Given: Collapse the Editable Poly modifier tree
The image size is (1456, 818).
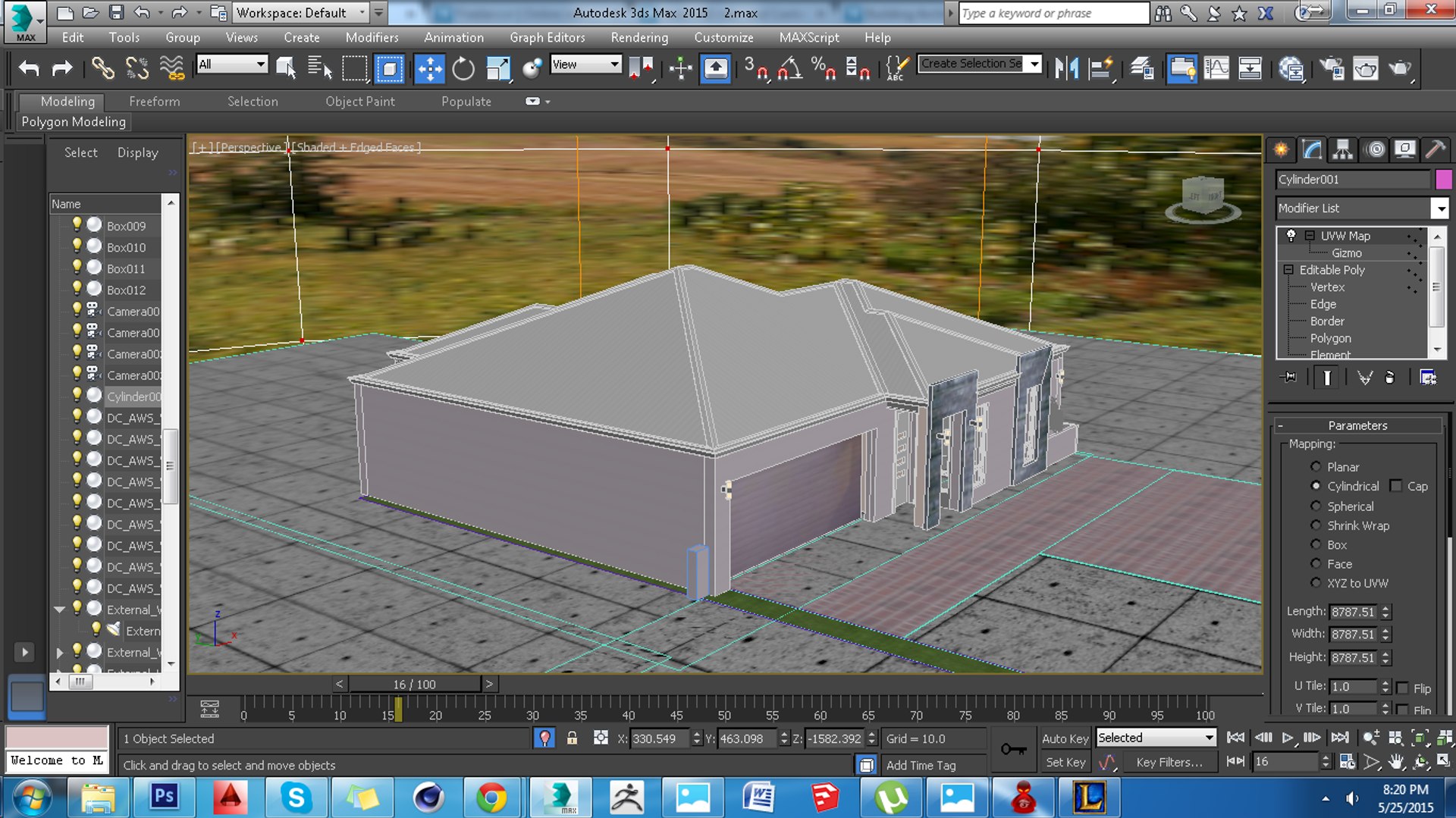Looking at the screenshot, I should [1288, 270].
